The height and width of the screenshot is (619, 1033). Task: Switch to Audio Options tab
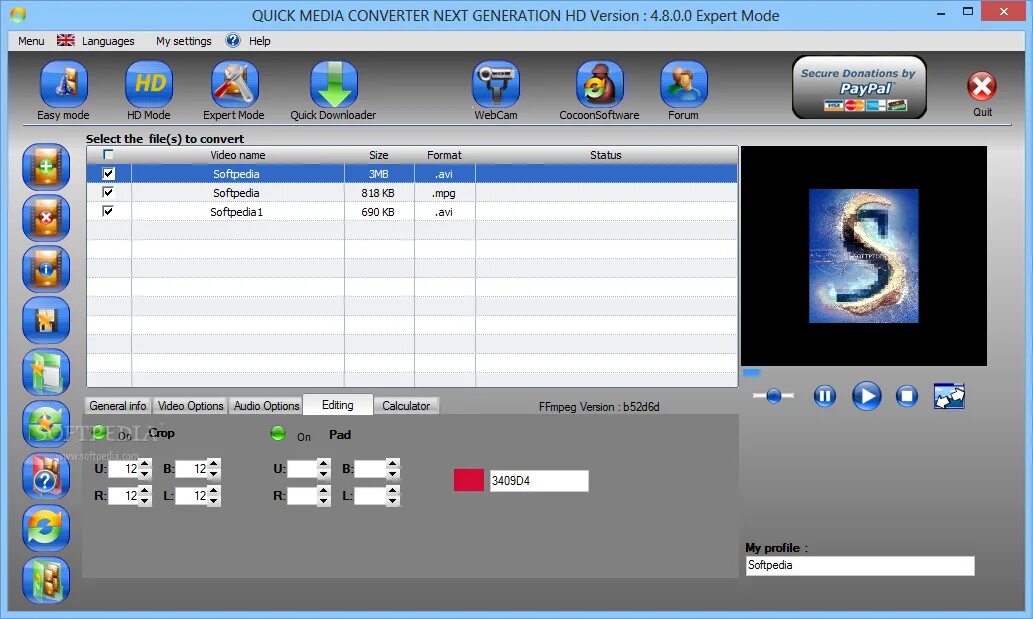(x=266, y=406)
